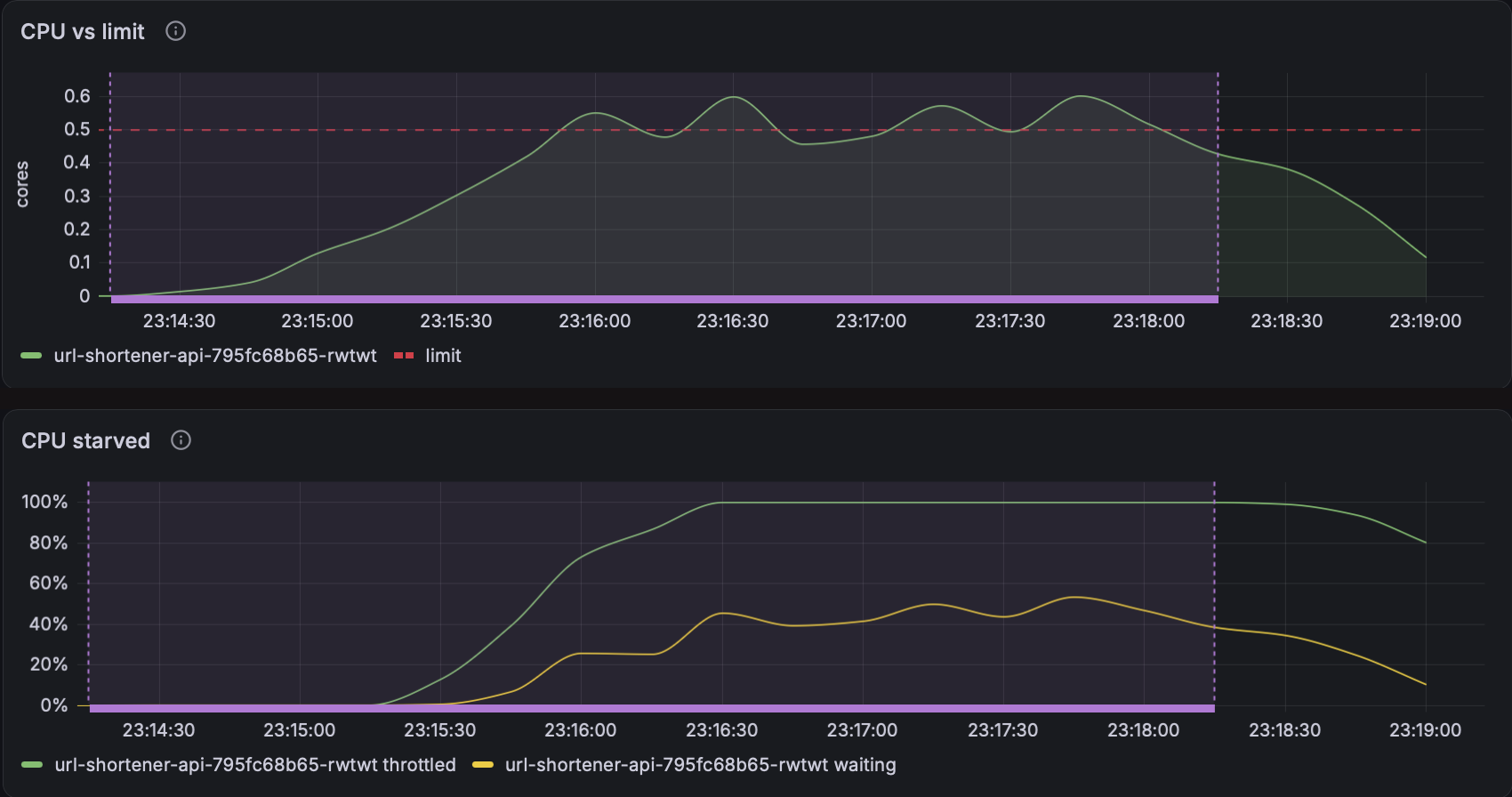
Task: Click the 'cores' y-axis label
Action: tap(22, 184)
